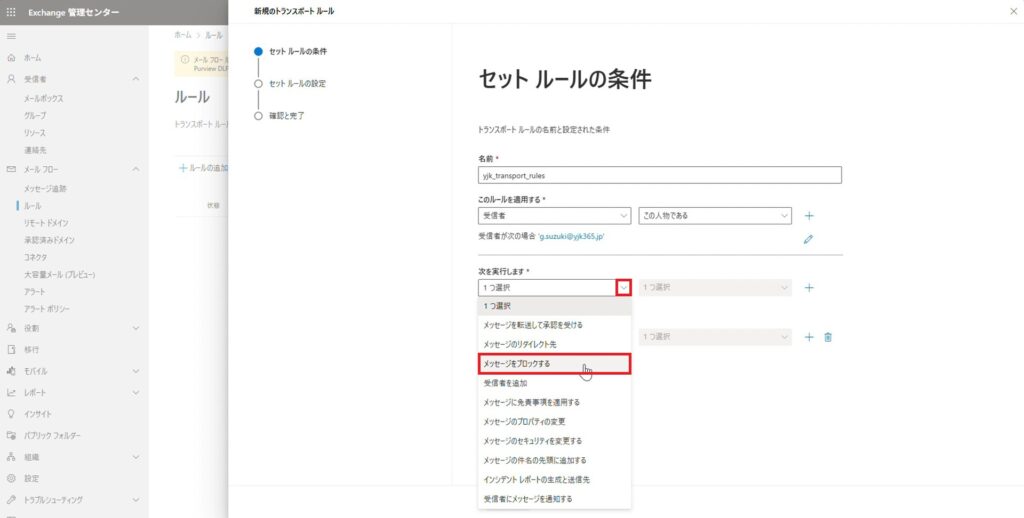Open アラート ポリシー in sidebar
The image size is (1024, 518).
46,308
